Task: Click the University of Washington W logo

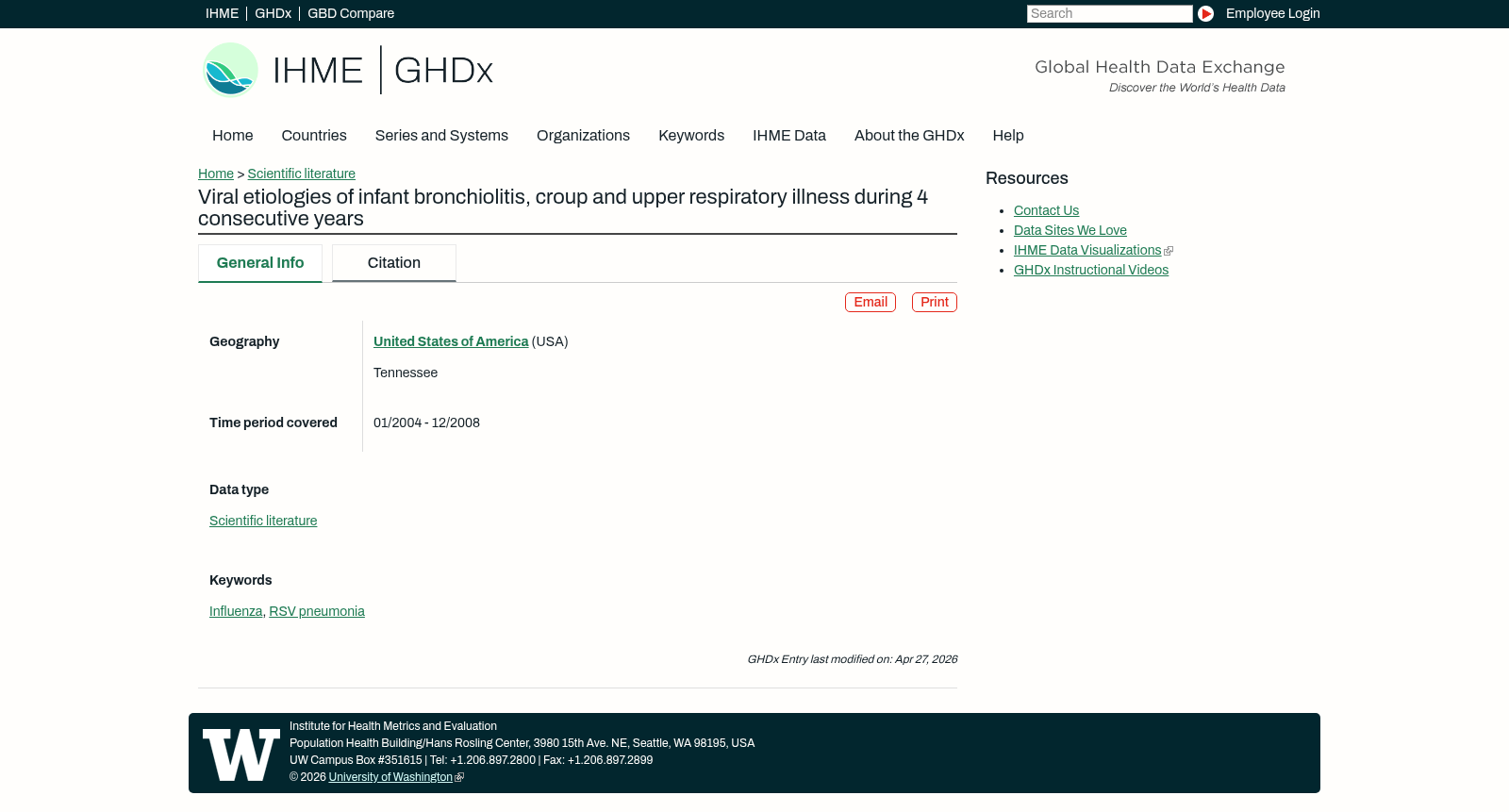Action: click(x=241, y=754)
